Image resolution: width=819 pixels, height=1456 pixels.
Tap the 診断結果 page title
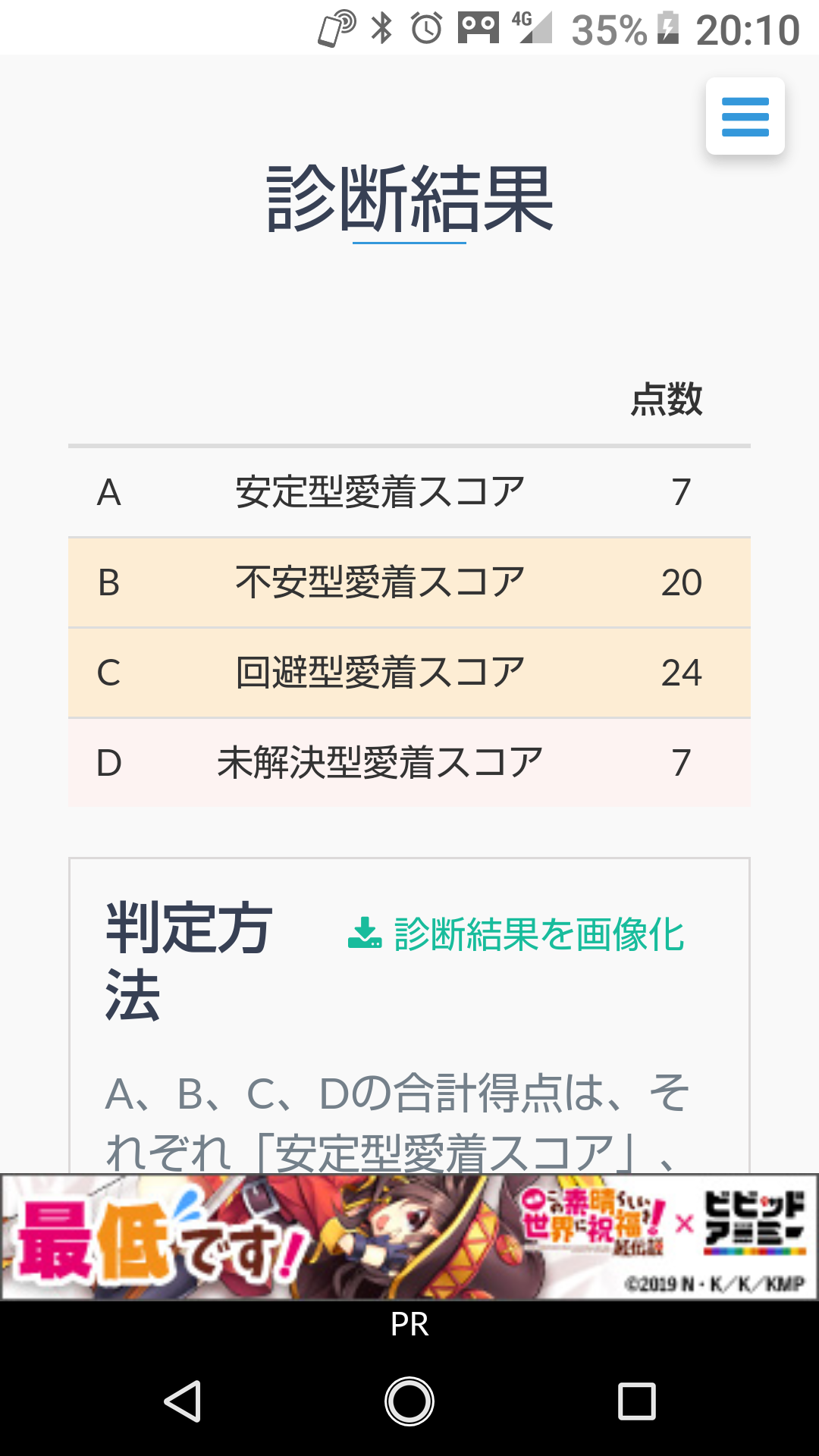[409, 199]
